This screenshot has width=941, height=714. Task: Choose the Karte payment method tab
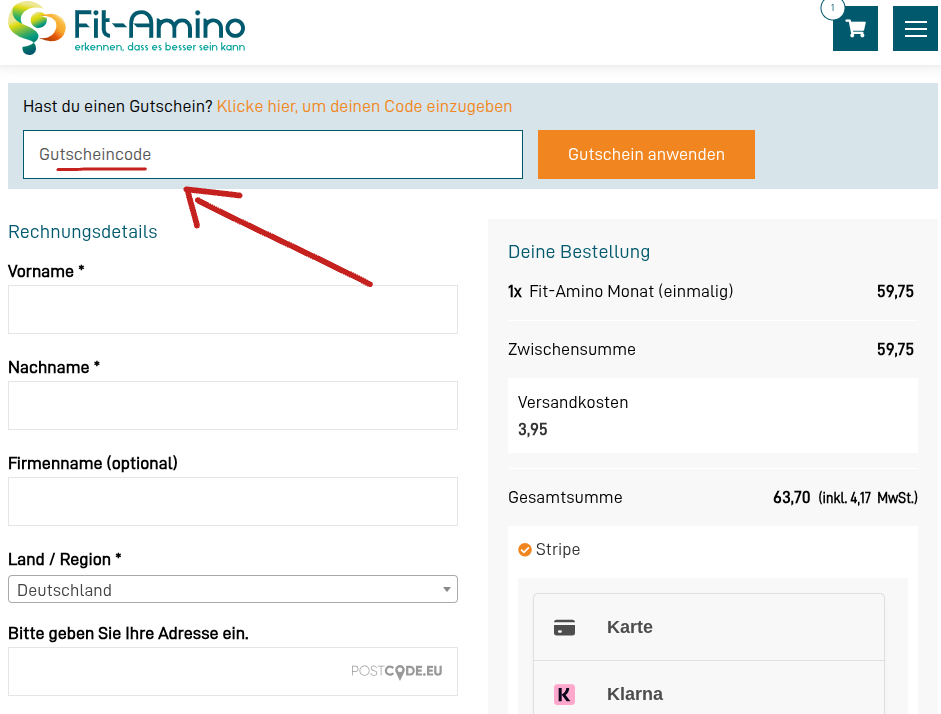709,628
